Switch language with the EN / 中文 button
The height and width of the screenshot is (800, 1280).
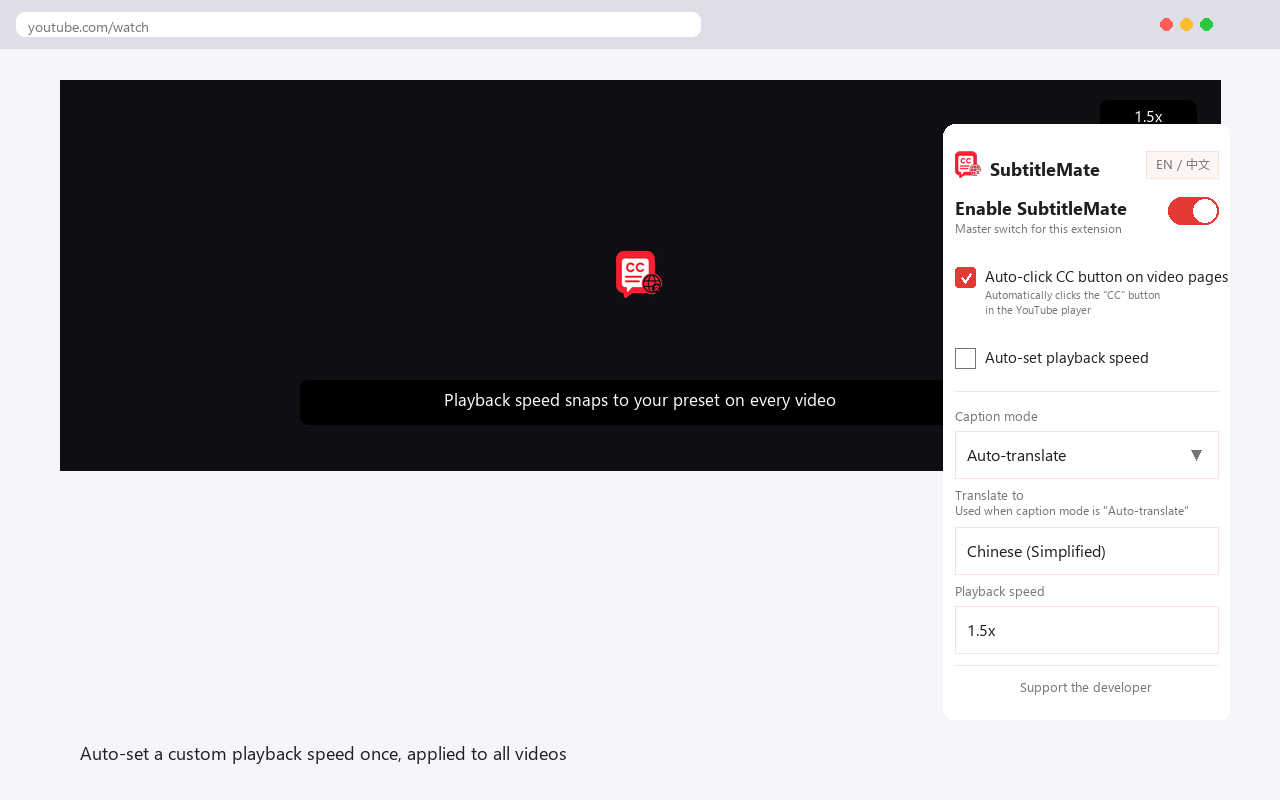[1182, 165]
